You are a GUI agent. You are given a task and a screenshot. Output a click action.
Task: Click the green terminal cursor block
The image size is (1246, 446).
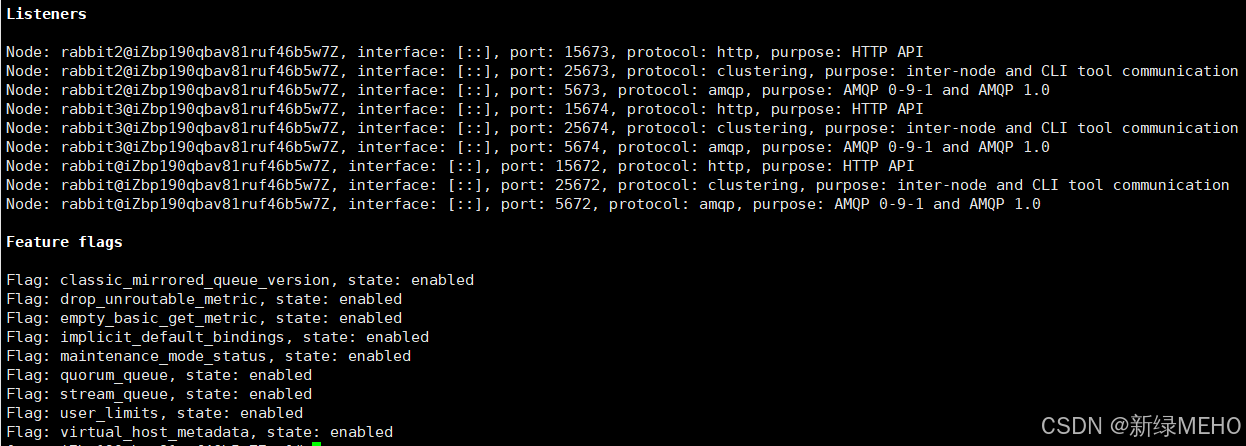316,443
